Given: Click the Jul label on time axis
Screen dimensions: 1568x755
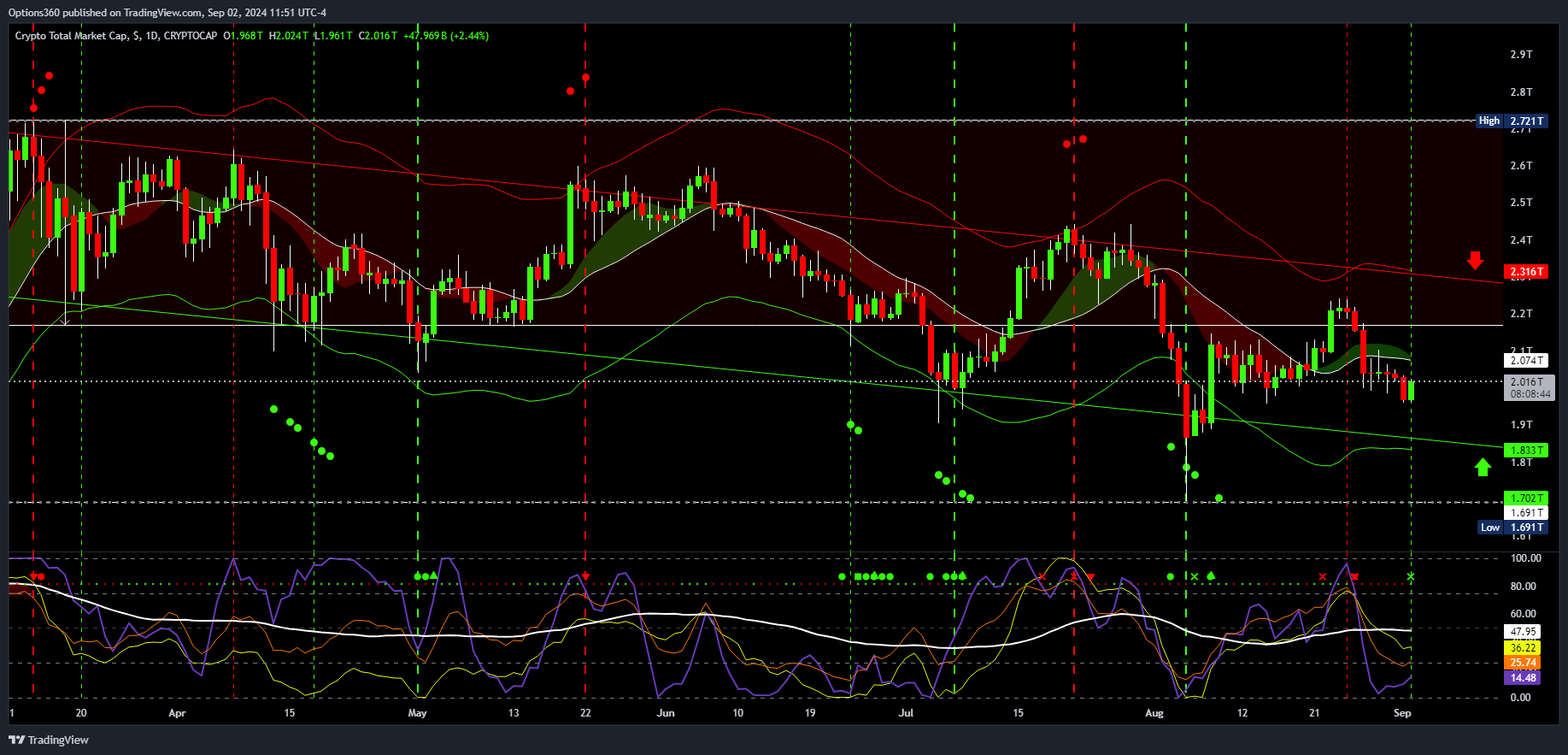Looking at the screenshot, I should (x=906, y=713).
